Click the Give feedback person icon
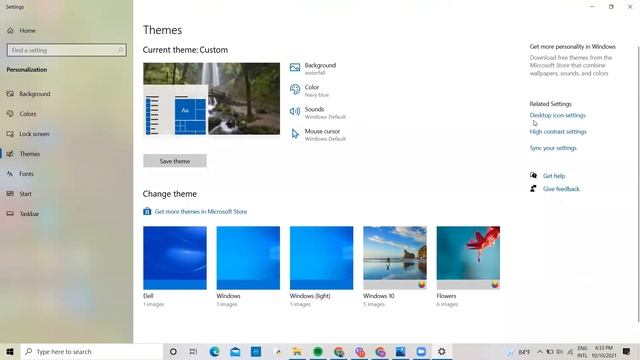The height and width of the screenshot is (360, 640). click(533, 189)
